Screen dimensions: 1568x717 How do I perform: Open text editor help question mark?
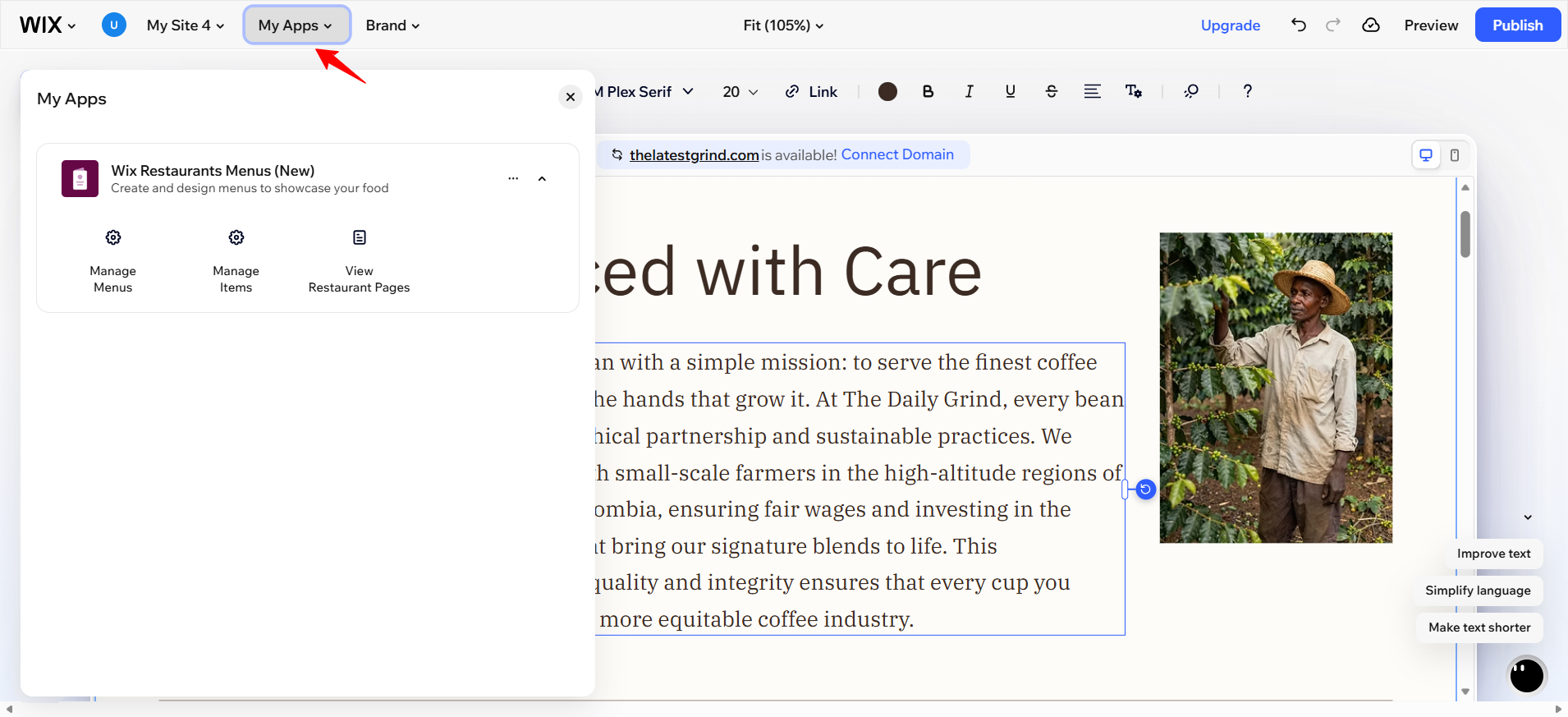click(x=1247, y=91)
